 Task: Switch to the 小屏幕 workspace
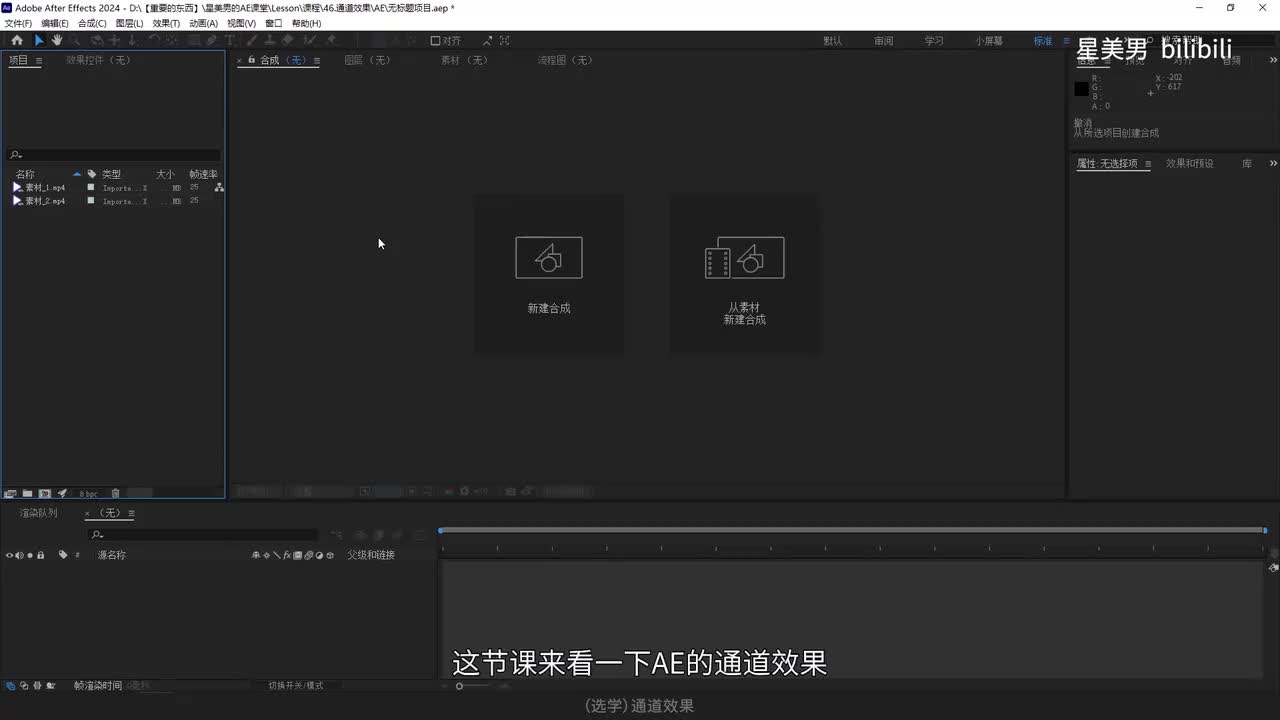click(990, 41)
